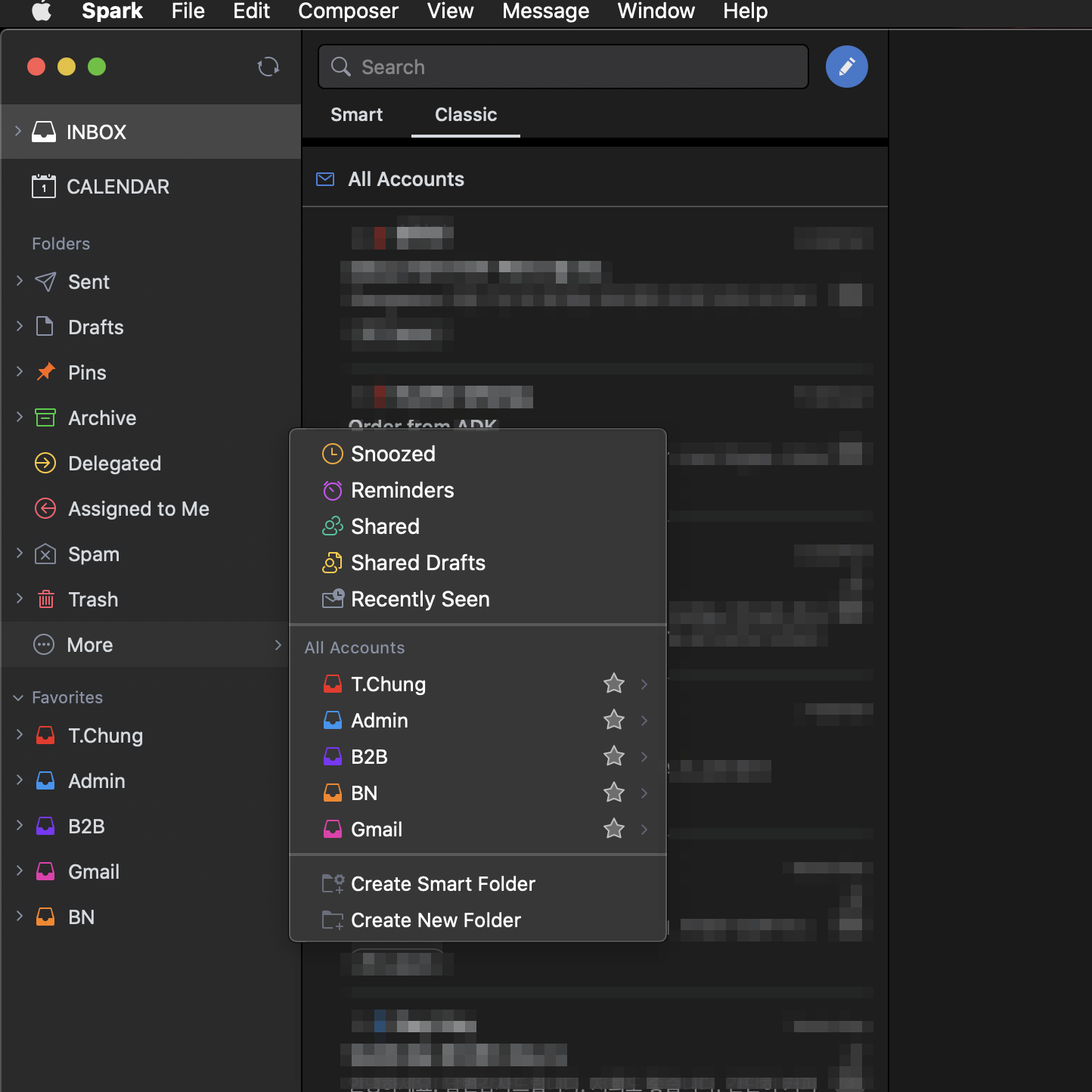Click the Snoozed clock icon
The height and width of the screenshot is (1092, 1092).
pyautogui.click(x=333, y=454)
